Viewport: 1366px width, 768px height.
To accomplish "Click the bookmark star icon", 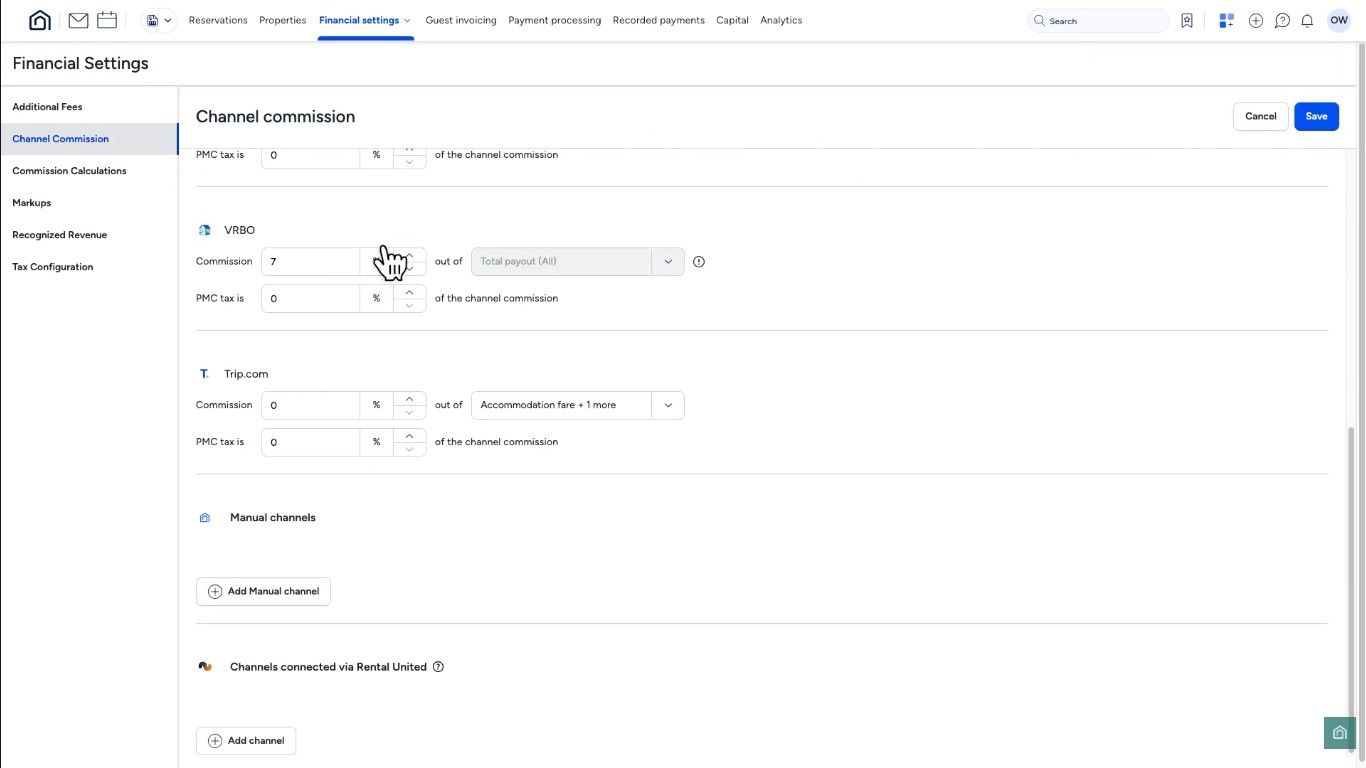I will point(1187,20).
